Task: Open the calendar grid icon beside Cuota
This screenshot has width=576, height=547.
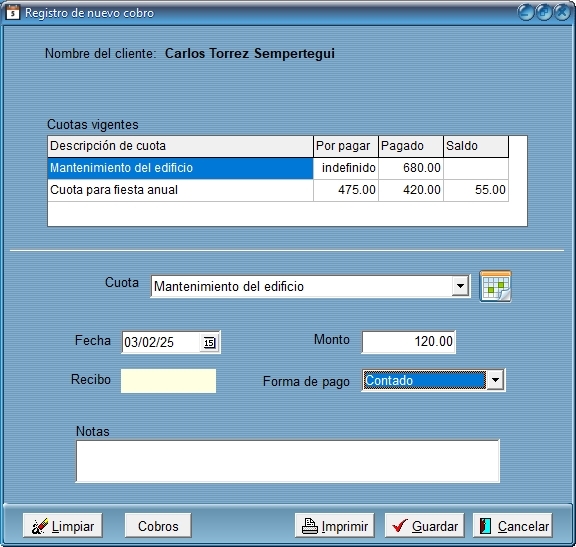Action: click(495, 287)
